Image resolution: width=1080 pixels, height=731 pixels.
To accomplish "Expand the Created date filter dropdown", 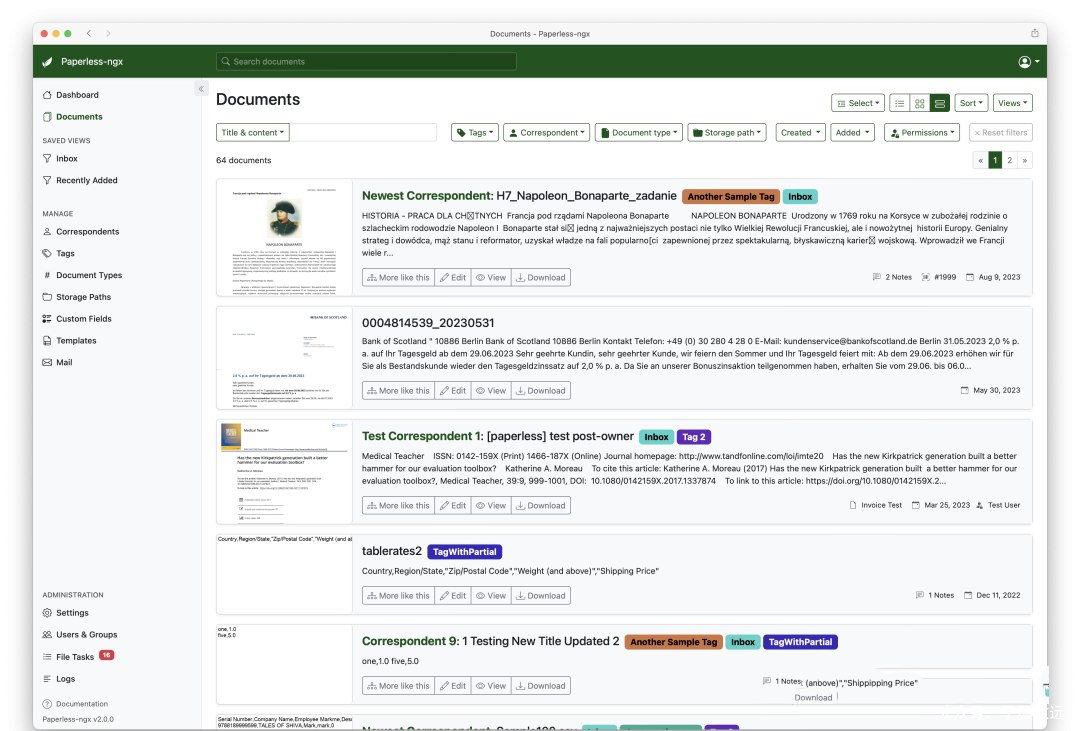I will pos(800,132).
